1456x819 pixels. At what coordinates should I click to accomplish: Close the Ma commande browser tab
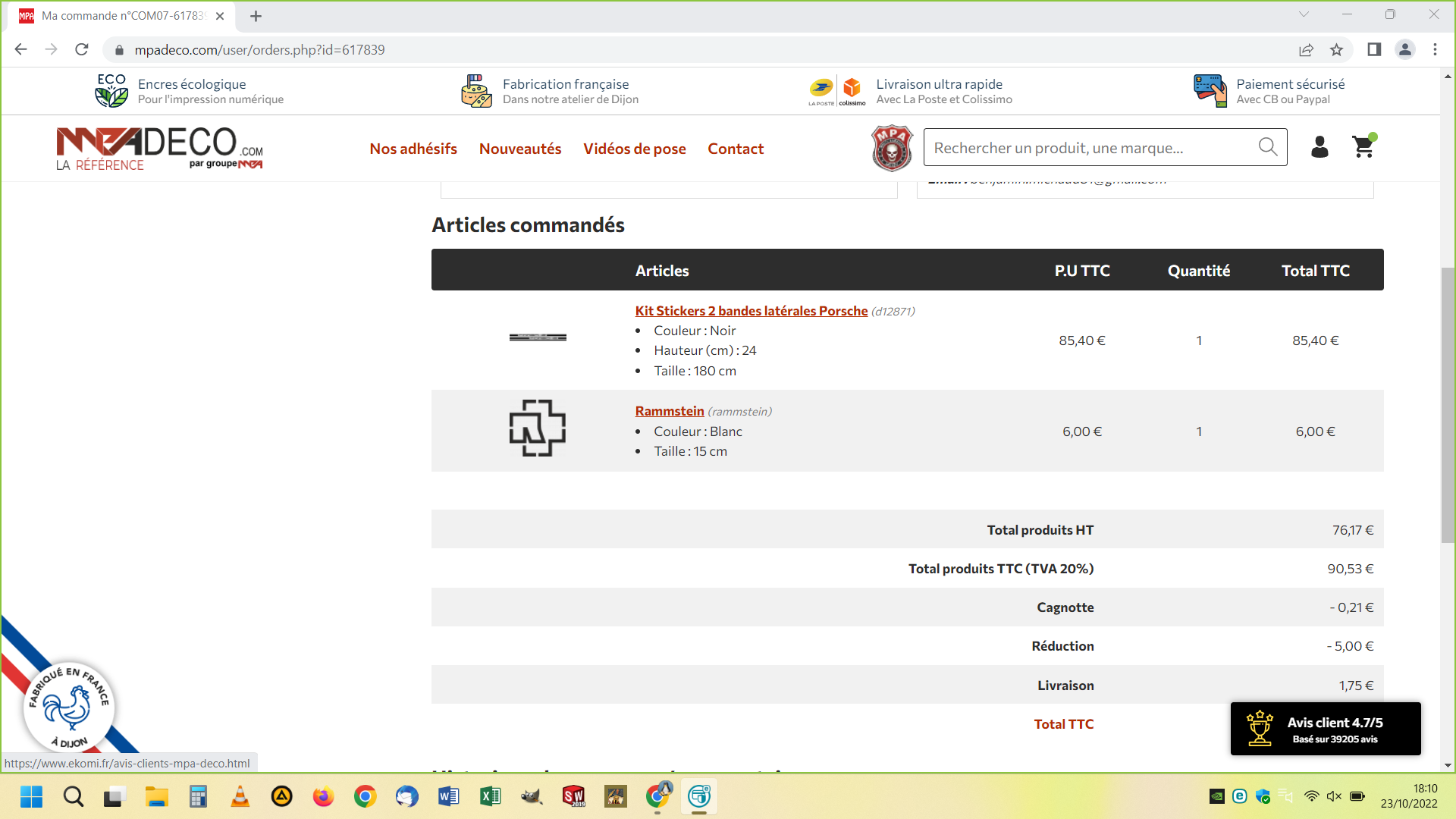point(220,16)
